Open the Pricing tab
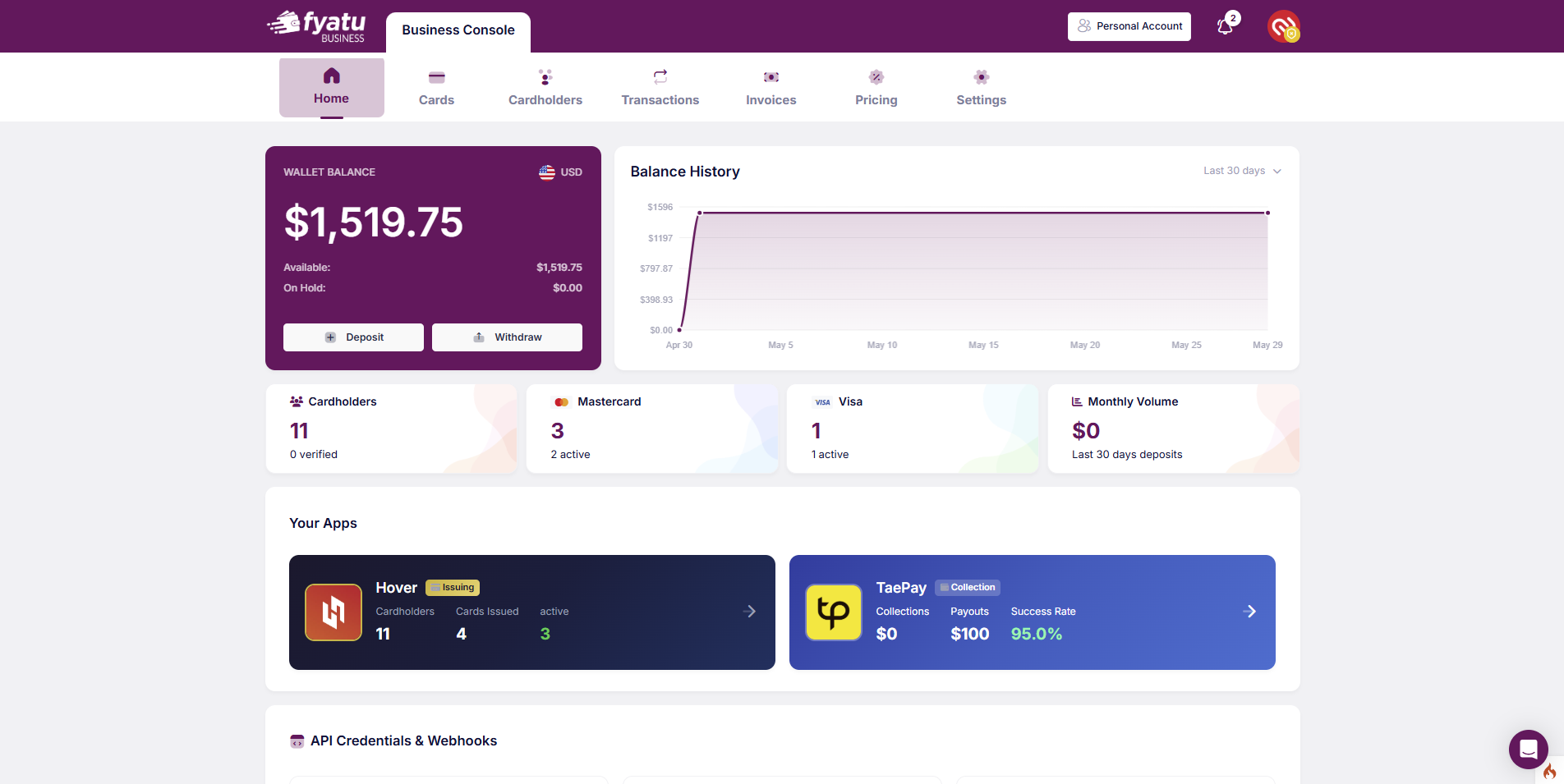Screen dimensions: 1564x784 pos(876,88)
